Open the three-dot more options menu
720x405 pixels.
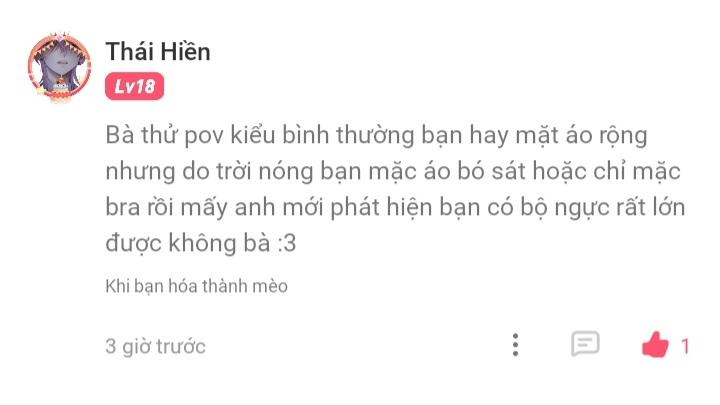[515, 345]
